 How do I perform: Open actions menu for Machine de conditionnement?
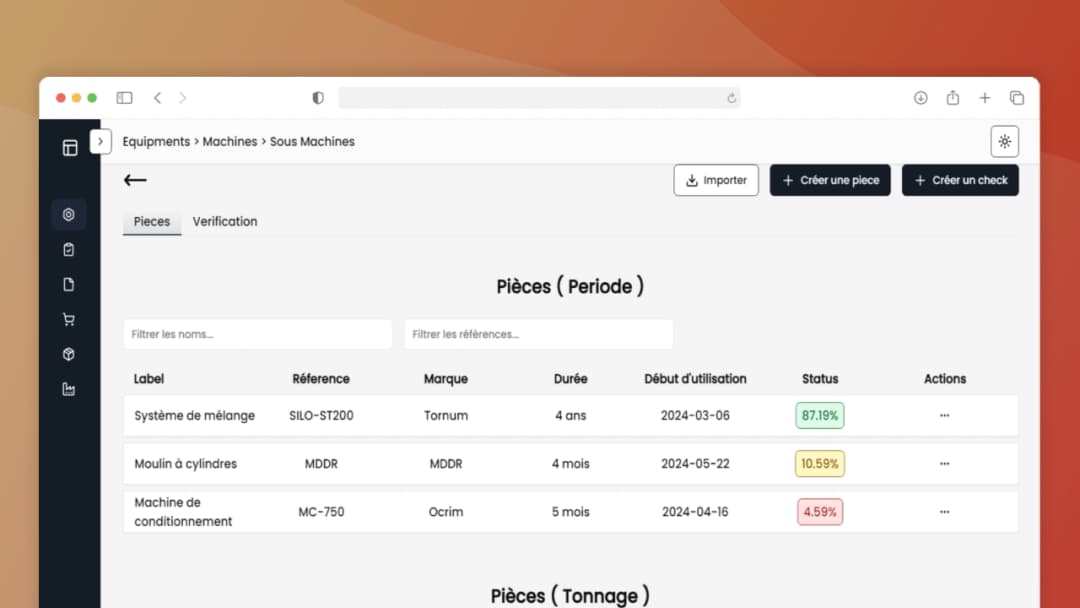(x=944, y=512)
